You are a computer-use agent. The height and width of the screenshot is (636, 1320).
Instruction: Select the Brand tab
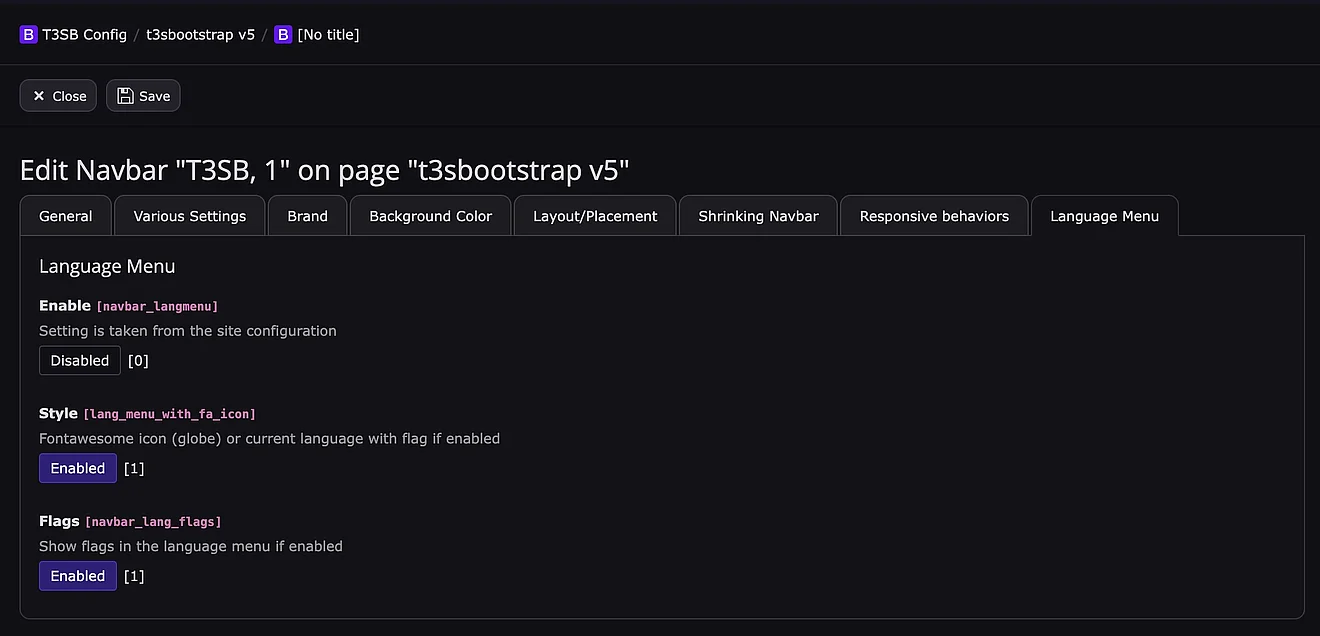point(308,216)
